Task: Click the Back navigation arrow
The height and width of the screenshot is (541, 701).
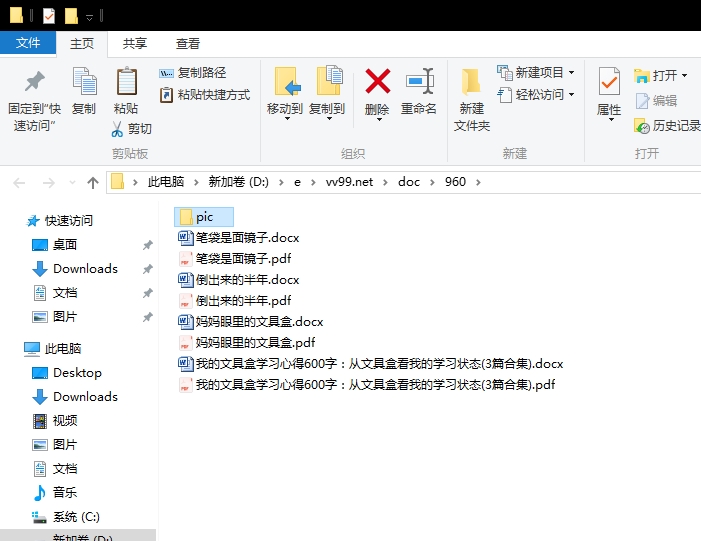Action: point(19,183)
